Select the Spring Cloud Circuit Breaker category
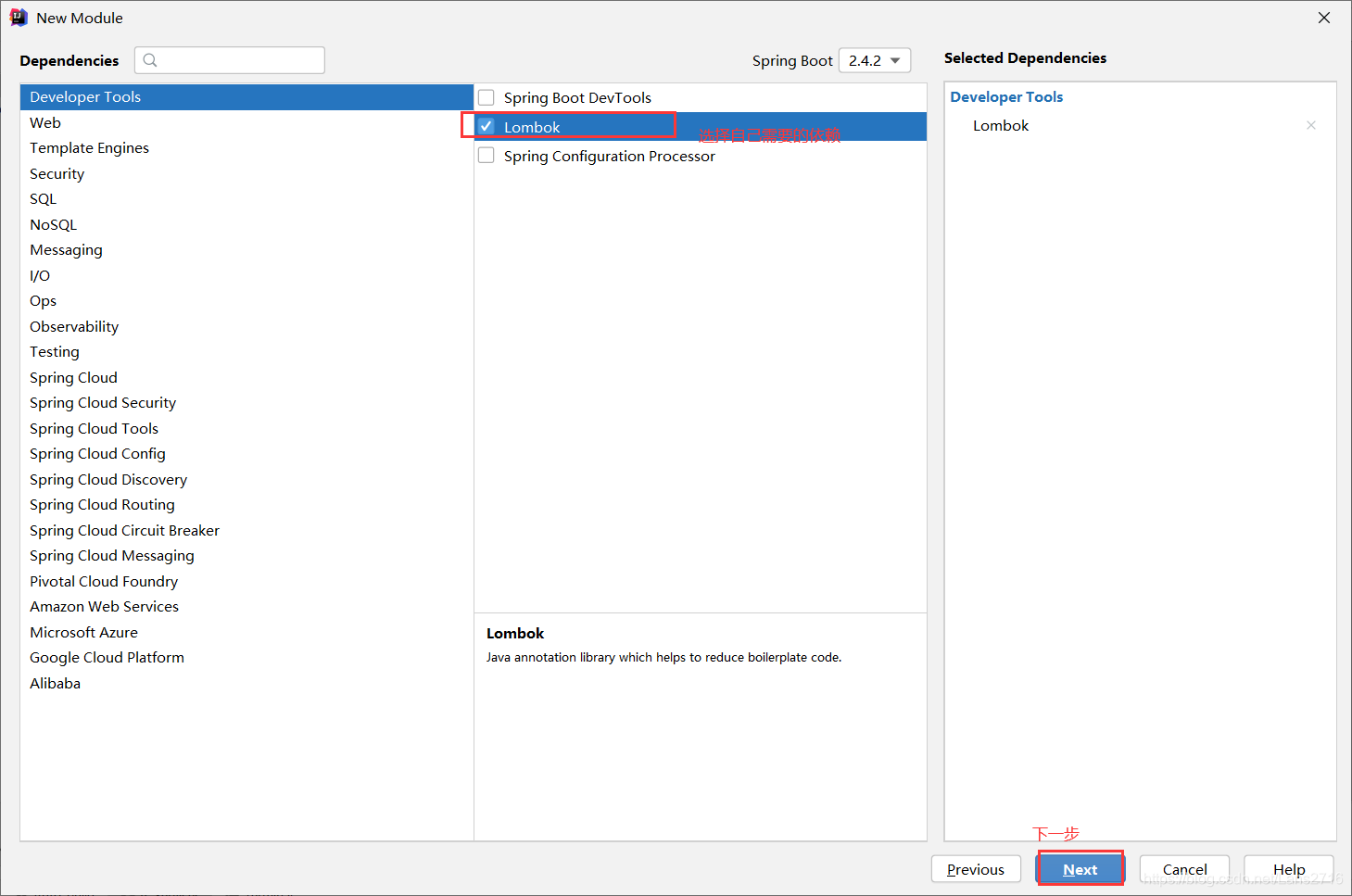The height and width of the screenshot is (896, 1352). click(x=246, y=531)
